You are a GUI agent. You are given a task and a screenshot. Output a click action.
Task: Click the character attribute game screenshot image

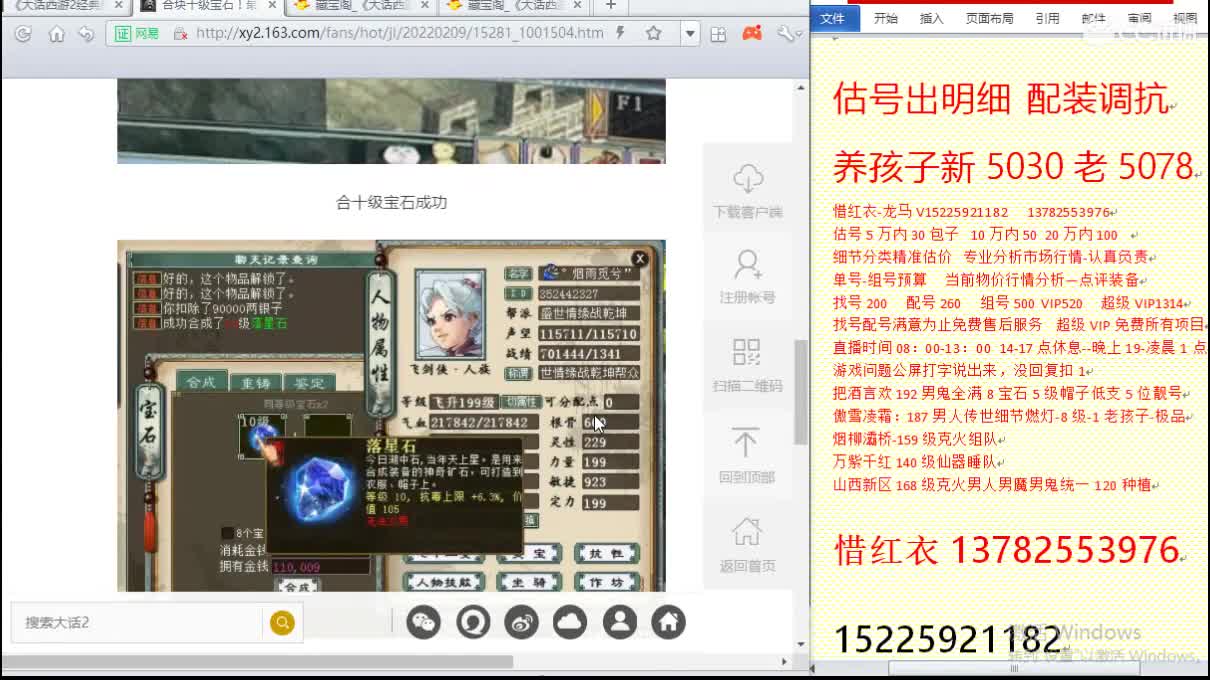pos(391,416)
